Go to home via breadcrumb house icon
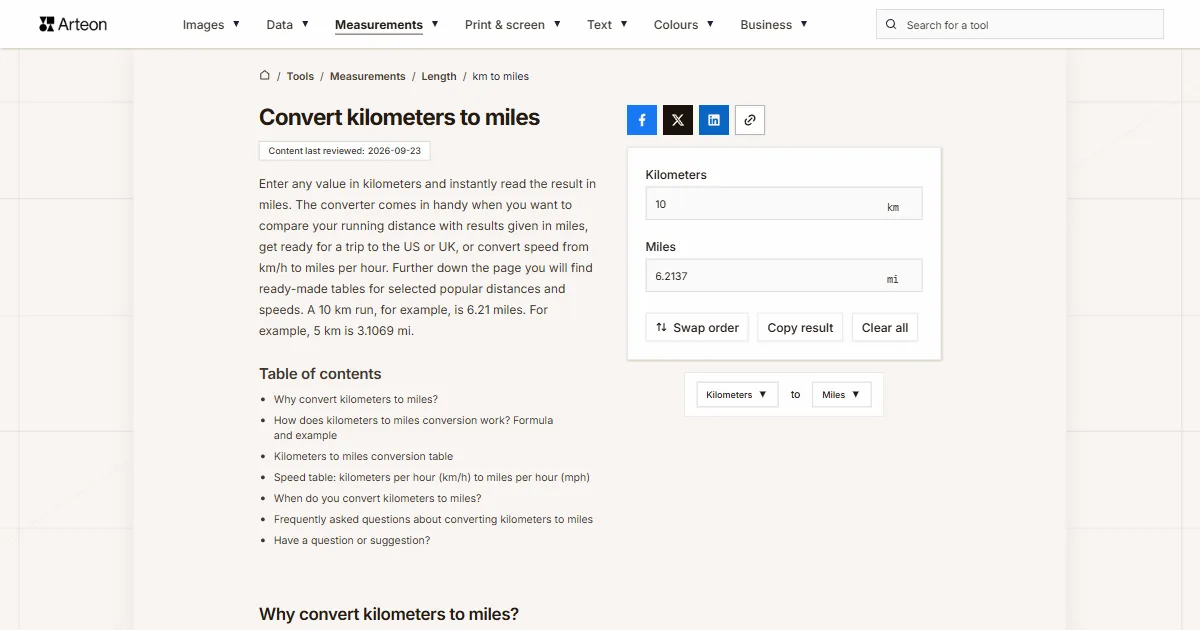1200x630 pixels. point(265,75)
